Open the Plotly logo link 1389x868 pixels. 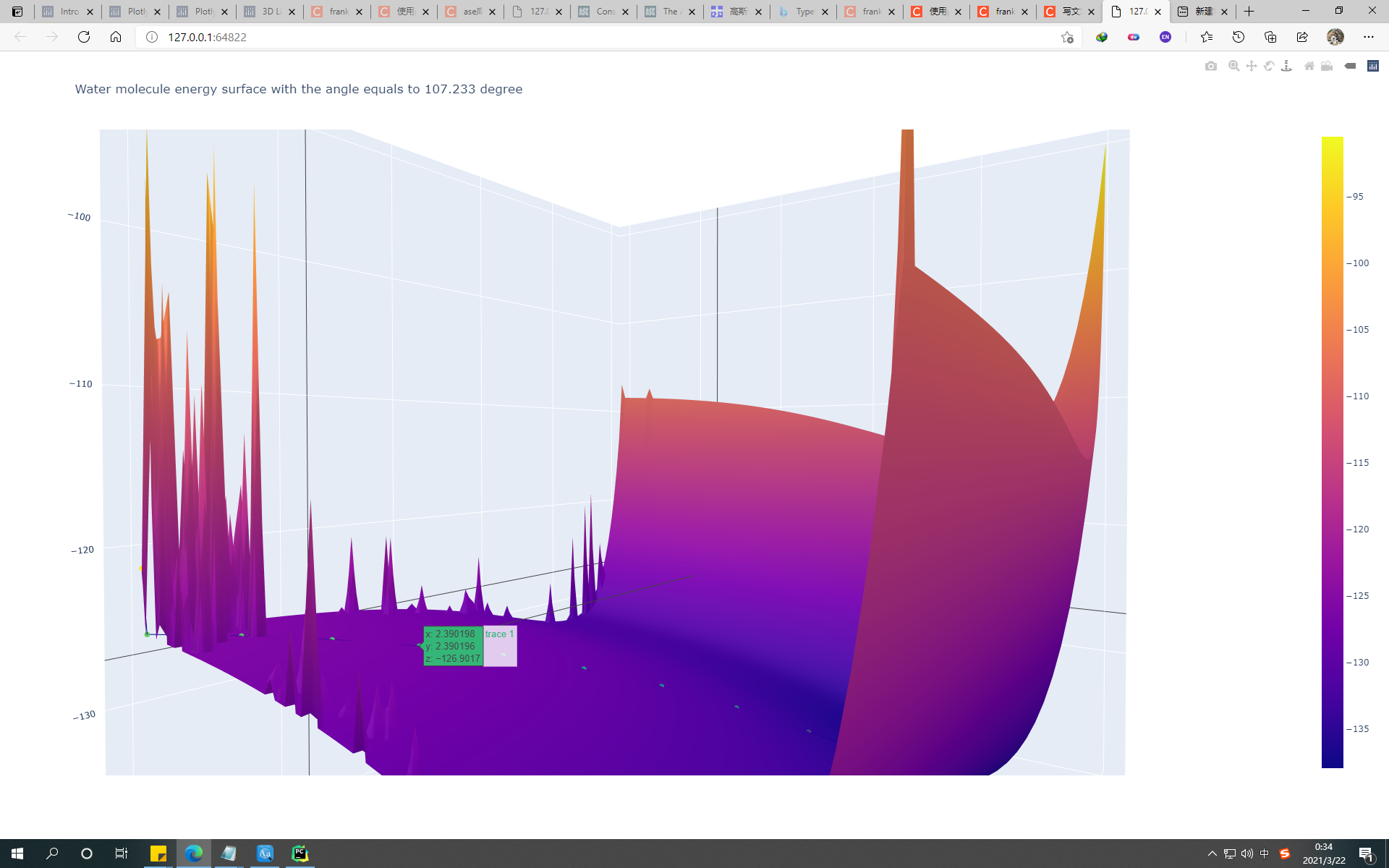[1372, 66]
